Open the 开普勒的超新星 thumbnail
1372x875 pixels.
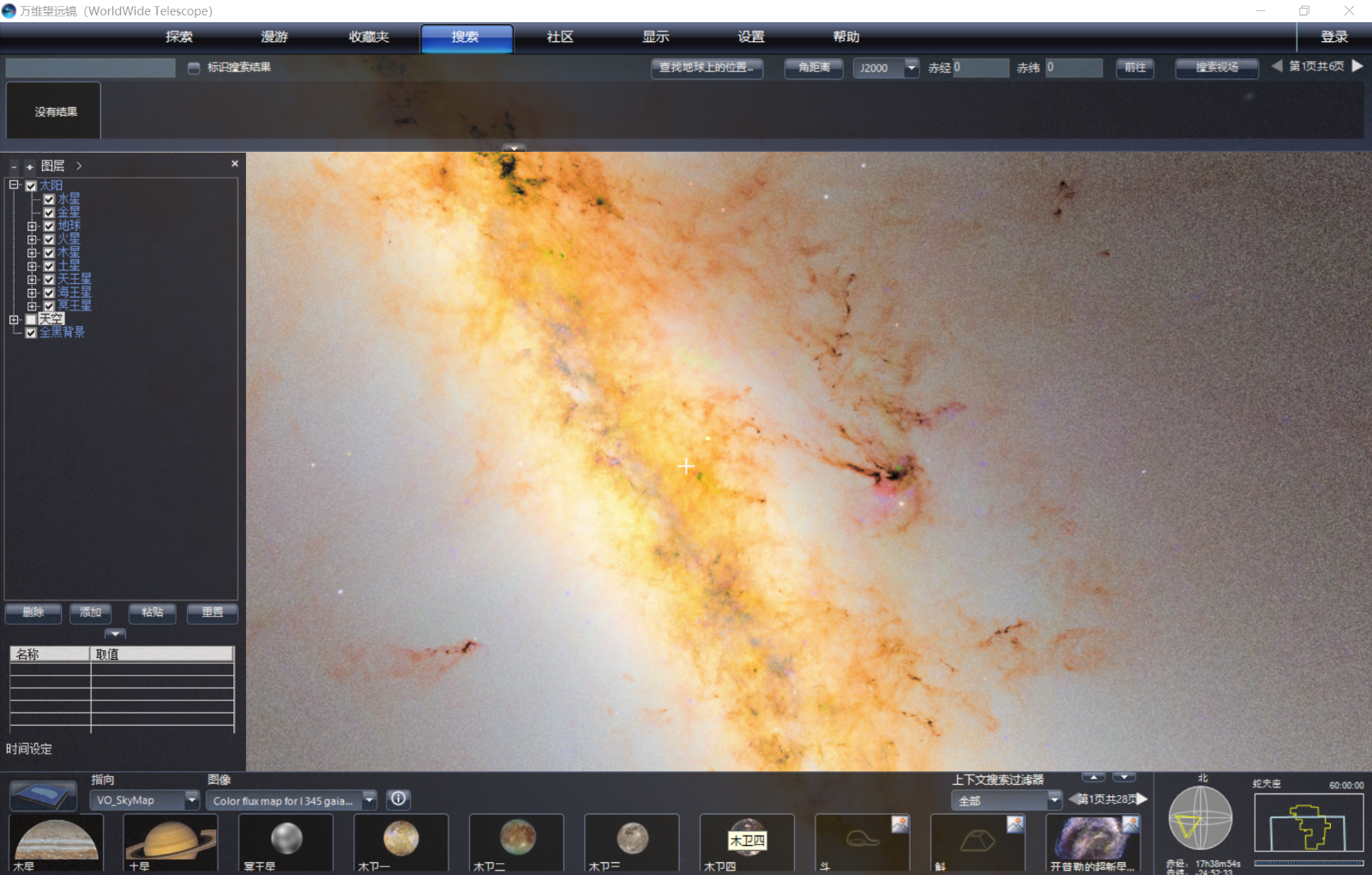coord(1092,842)
